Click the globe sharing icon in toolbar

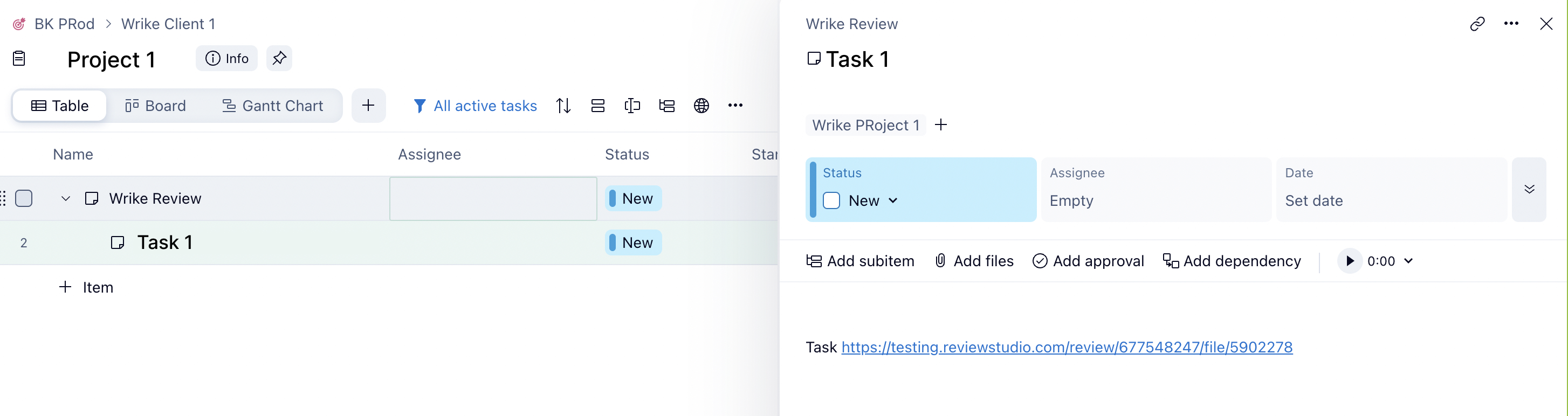coord(701,106)
